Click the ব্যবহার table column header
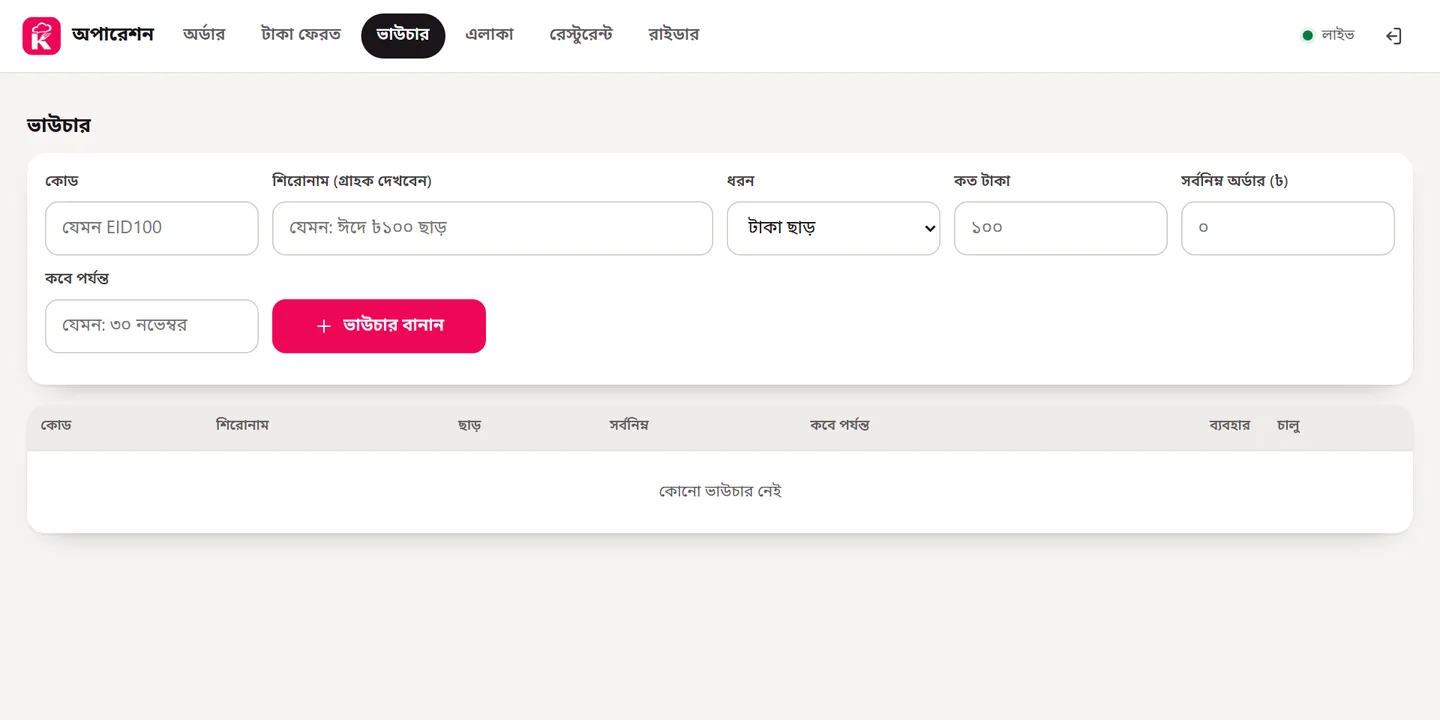1440x720 pixels. [1230, 425]
